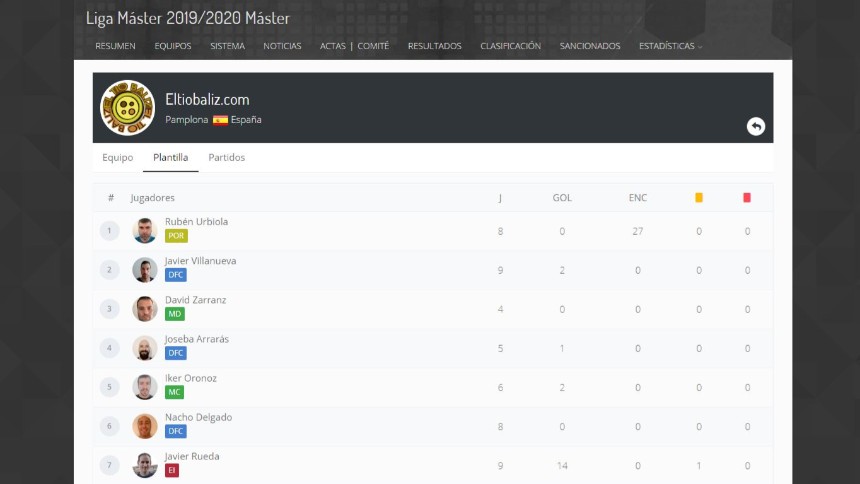
Task: Go to the SANCIONADOS page
Action: tap(590, 46)
